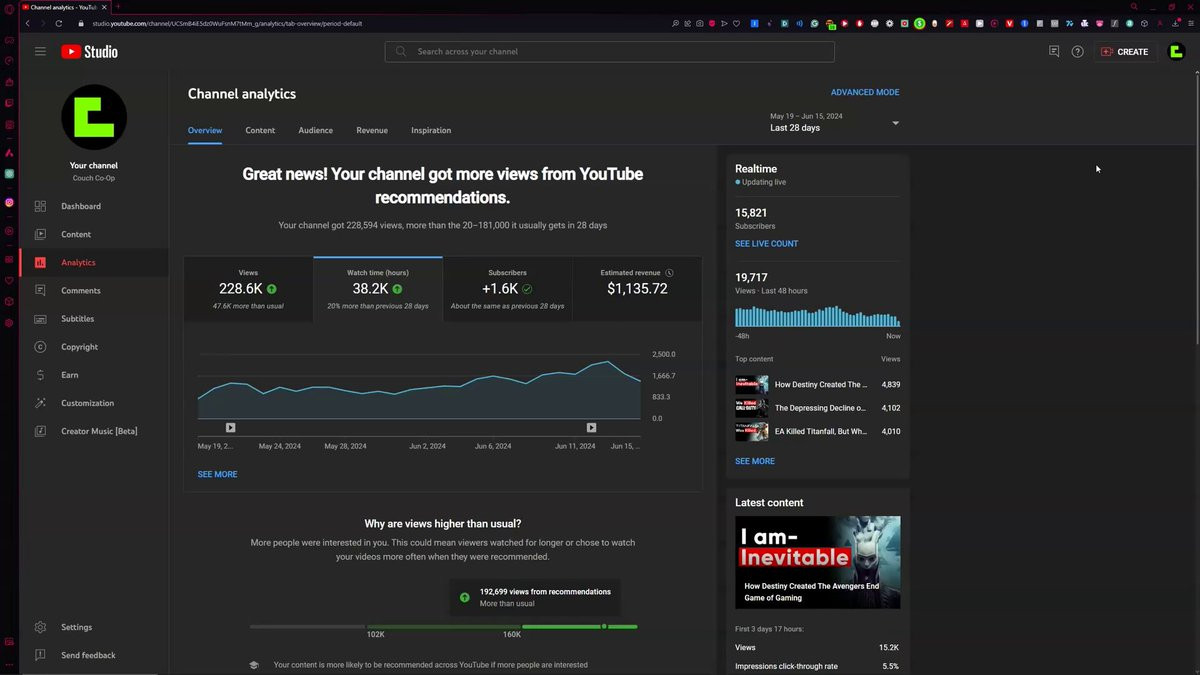Viewport: 1200px width, 675px height.
Task: Open EA Killed Titanfall top content row
Action: 818,431
